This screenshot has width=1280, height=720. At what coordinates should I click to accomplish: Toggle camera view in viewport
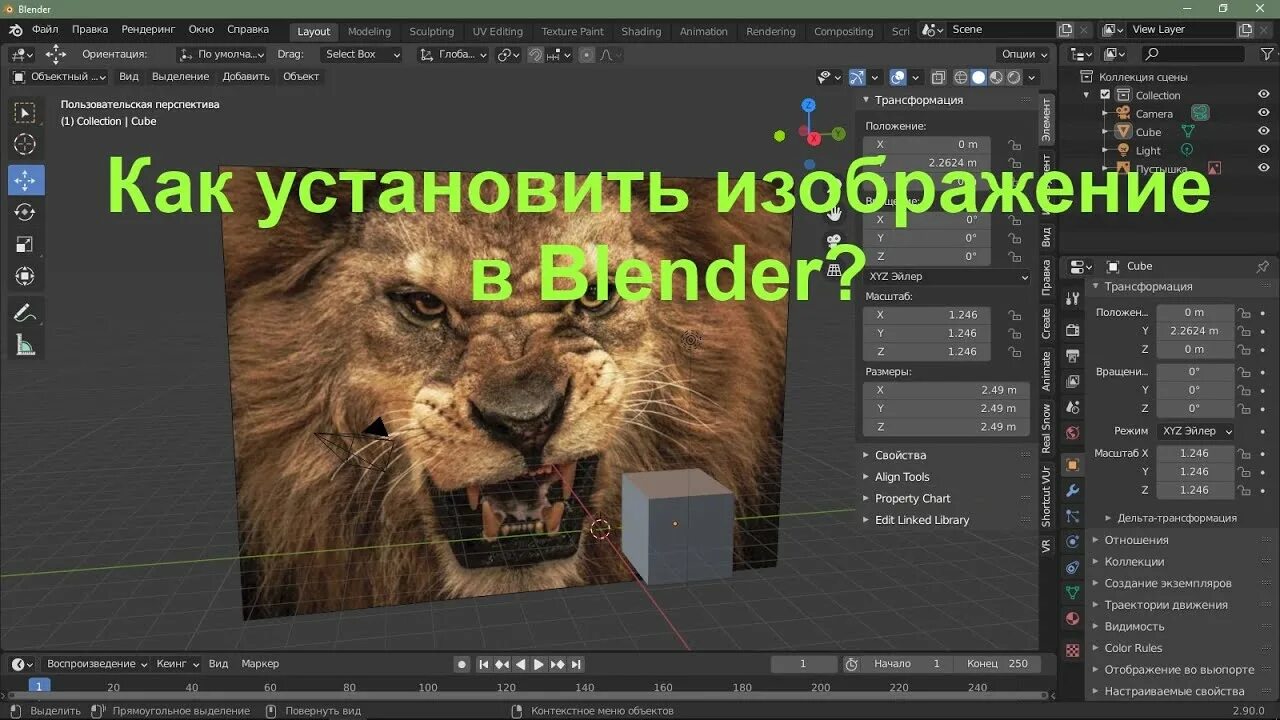click(833, 241)
